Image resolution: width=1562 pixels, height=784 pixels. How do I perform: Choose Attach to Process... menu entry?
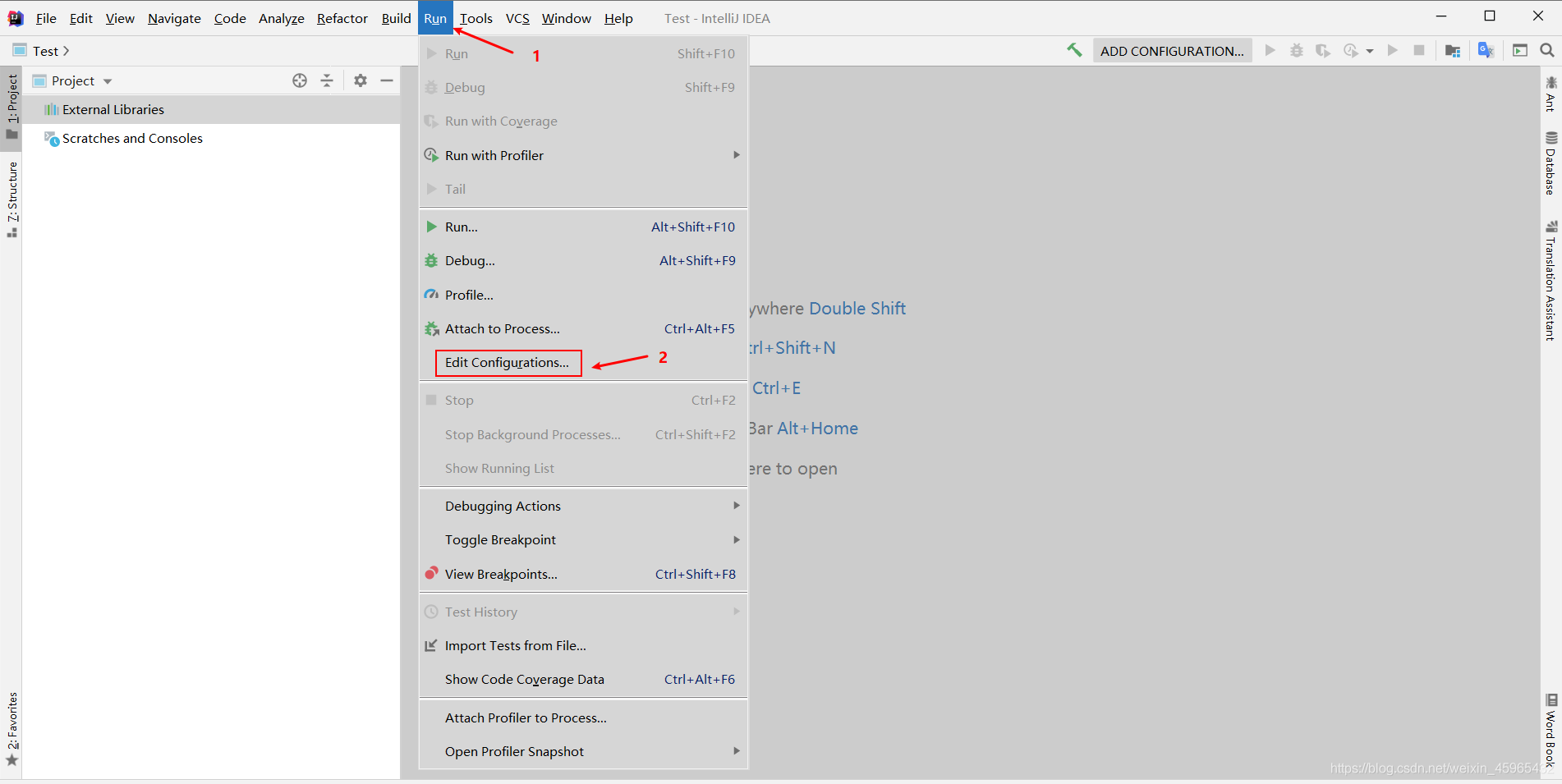pyautogui.click(x=583, y=328)
